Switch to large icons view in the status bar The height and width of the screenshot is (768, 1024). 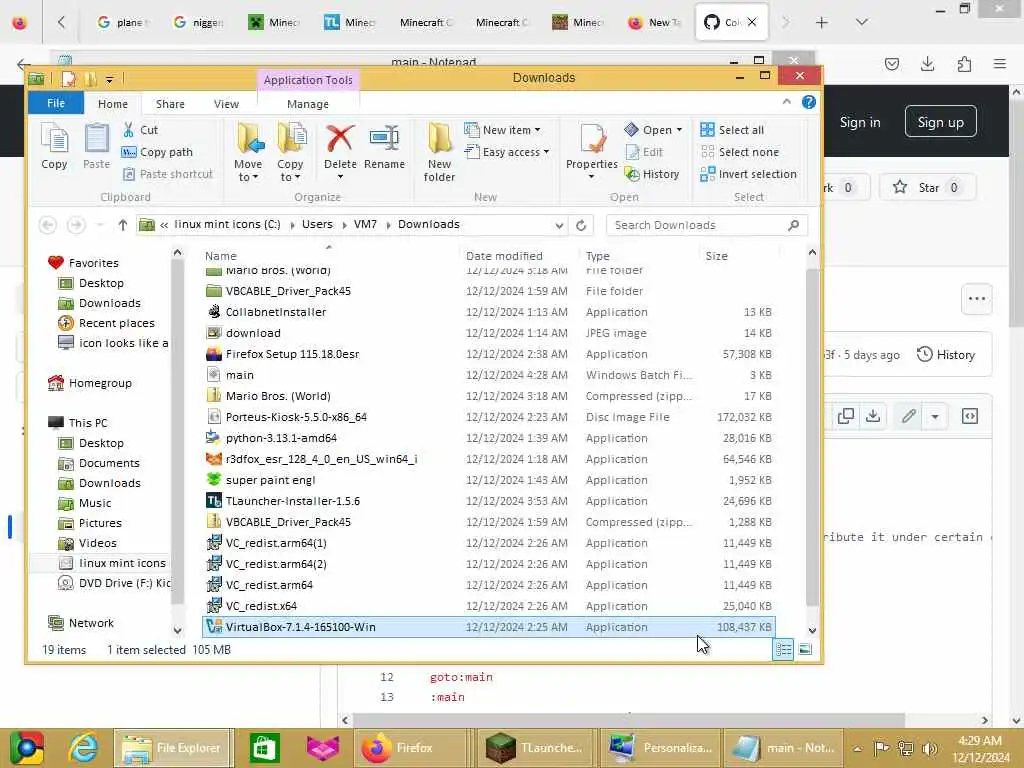click(806, 649)
